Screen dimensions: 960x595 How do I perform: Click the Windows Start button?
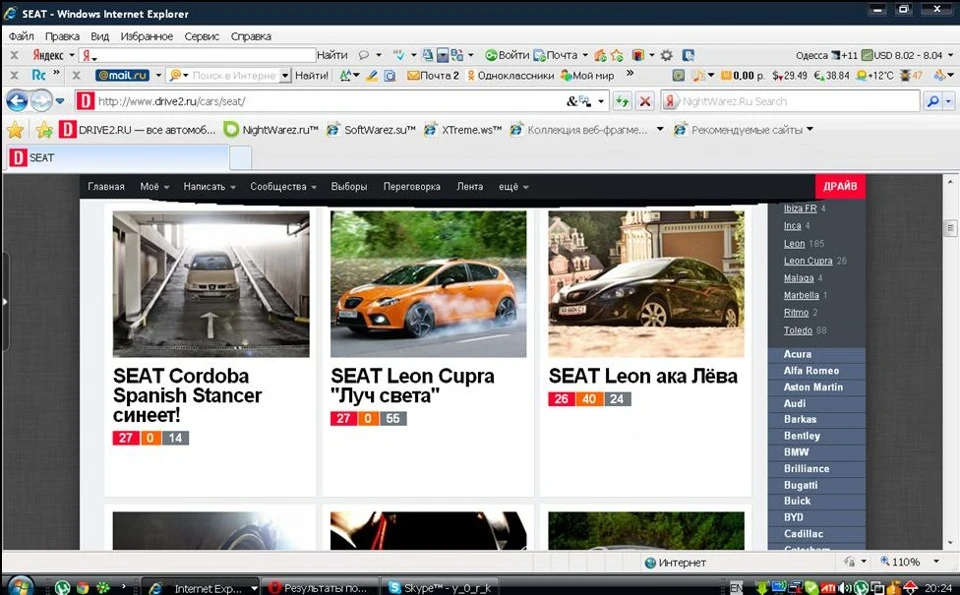[20, 586]
